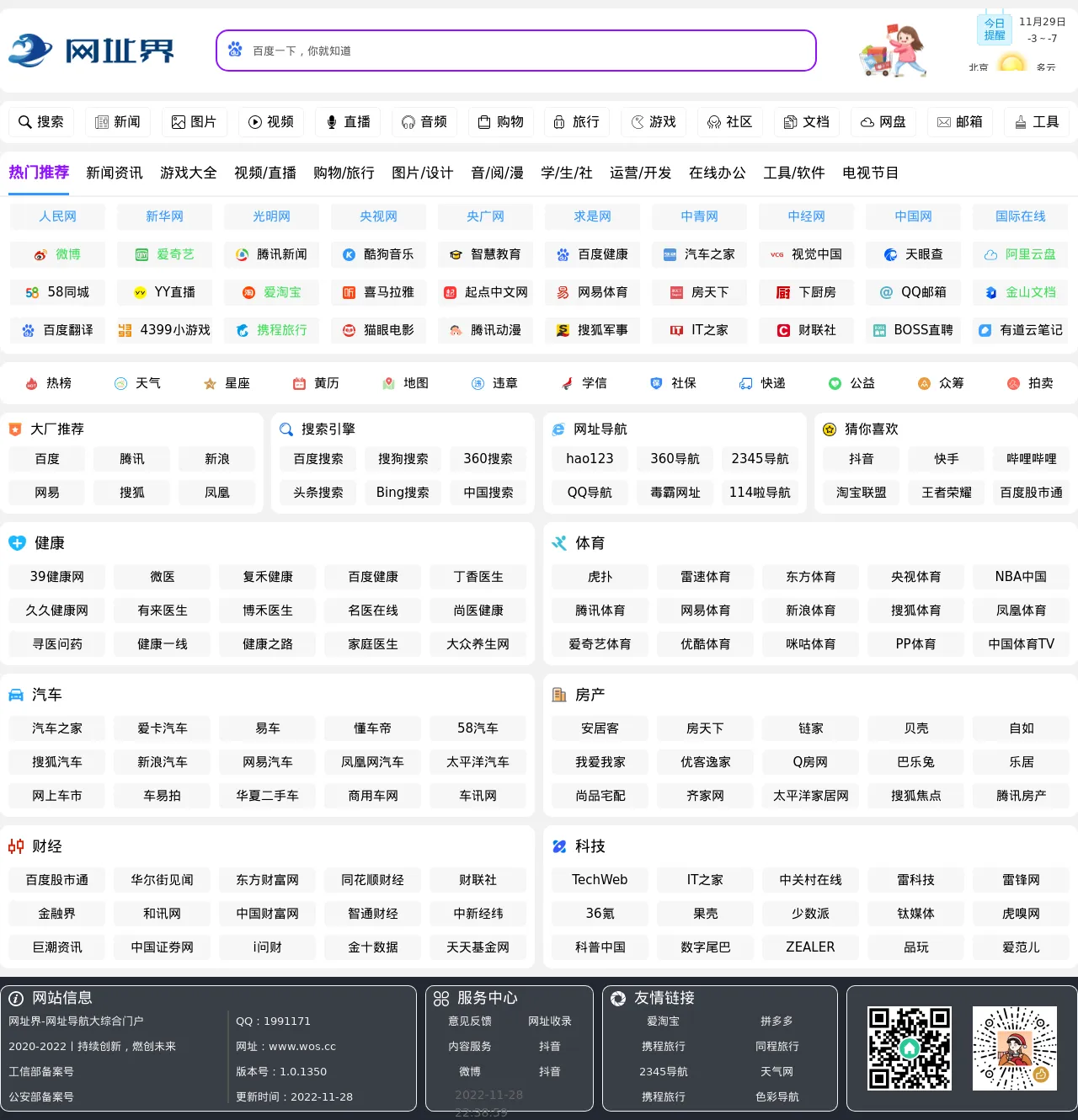Open 汽车之家 in hot recommendations
The image size is (1078, 1120).
tap(699, 254)
